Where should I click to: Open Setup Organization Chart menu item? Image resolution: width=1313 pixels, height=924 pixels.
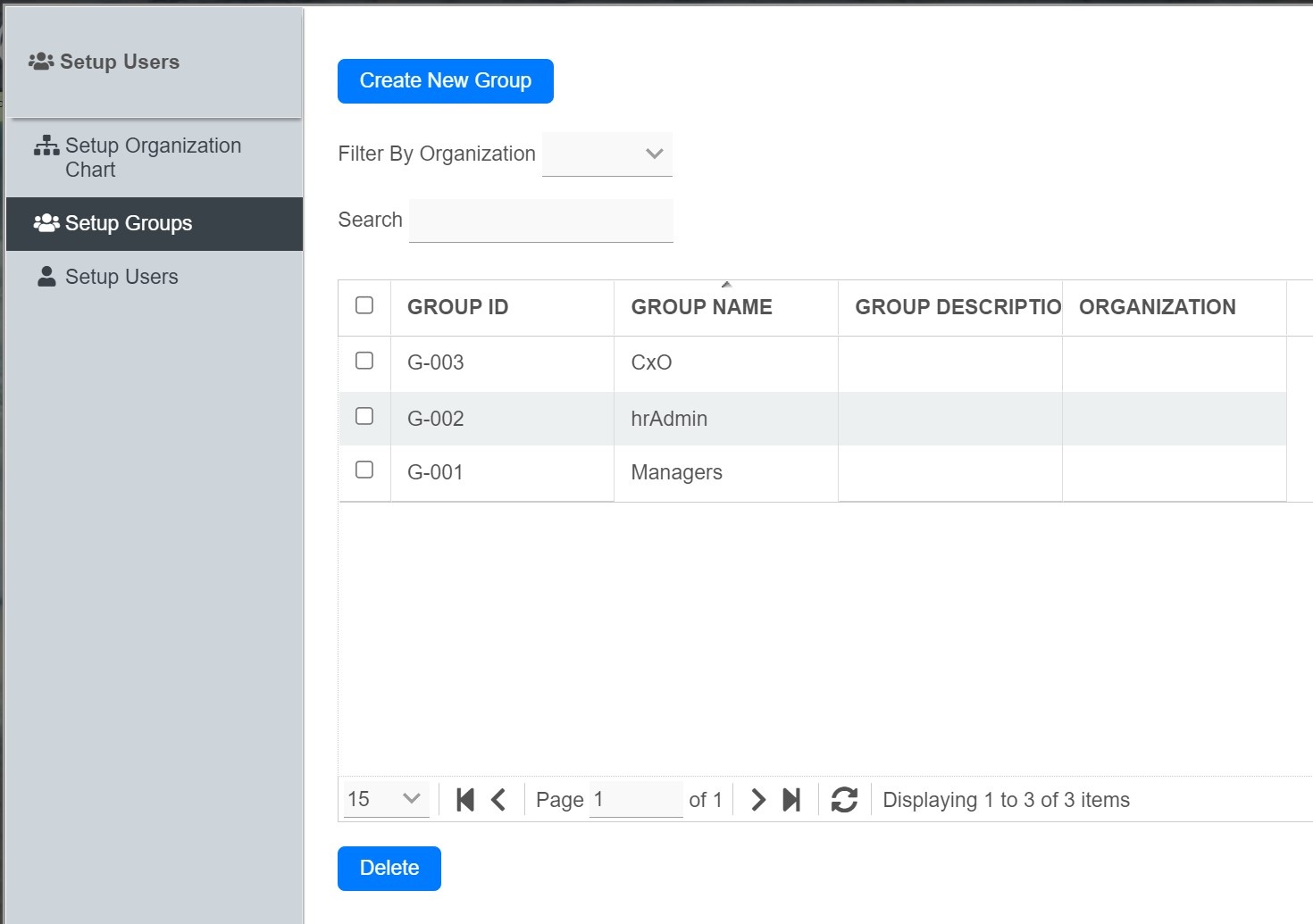pyautogui.click(x=153, y=157)
